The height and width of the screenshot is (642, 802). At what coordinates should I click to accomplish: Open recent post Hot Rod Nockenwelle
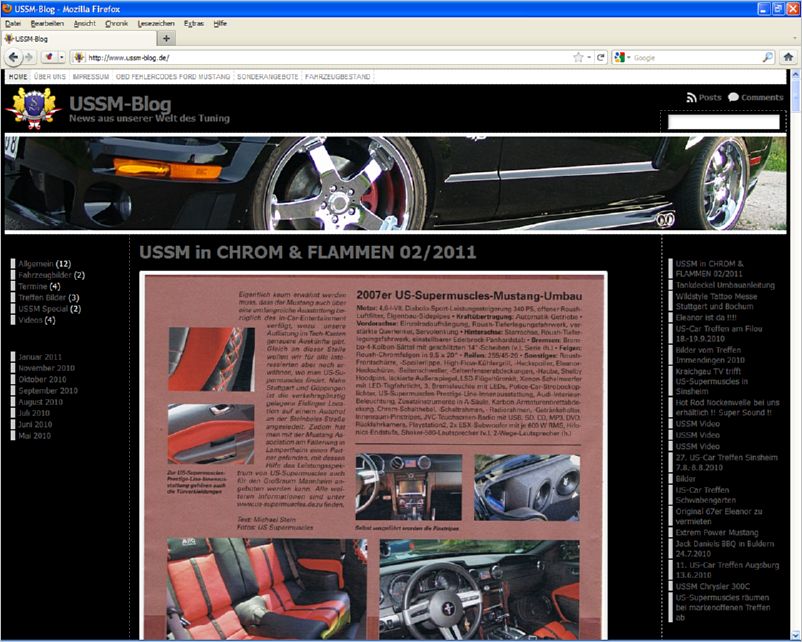tap(727, 408)
